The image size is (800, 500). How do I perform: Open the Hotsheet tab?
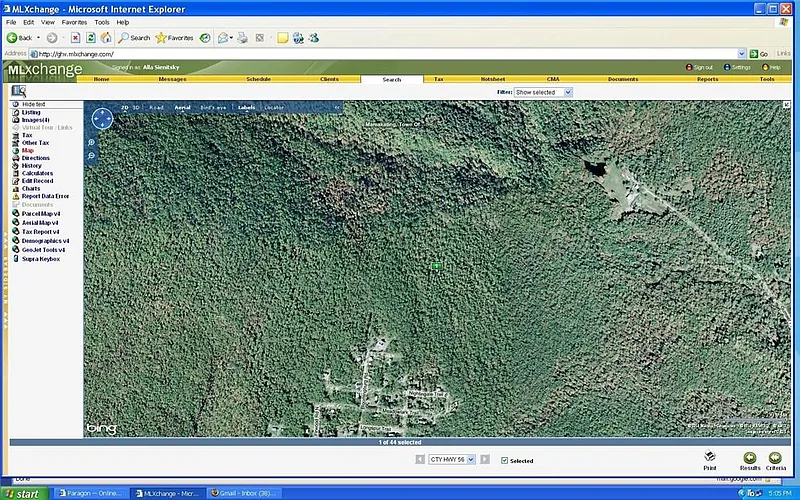click(x=492, y=79)
